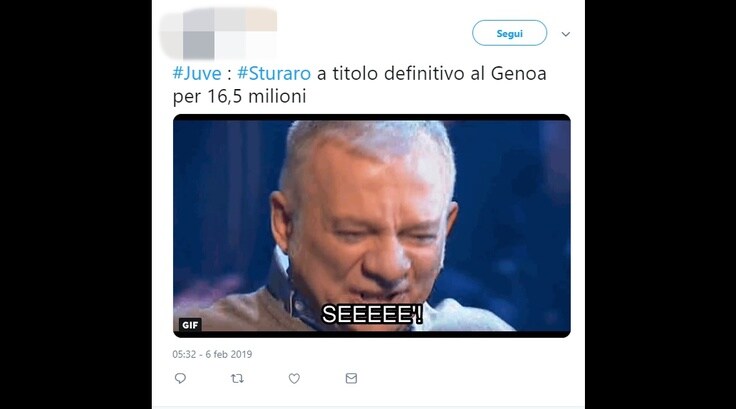
Task: Click the empty white space below action icons
Action: tap(368, 397)
